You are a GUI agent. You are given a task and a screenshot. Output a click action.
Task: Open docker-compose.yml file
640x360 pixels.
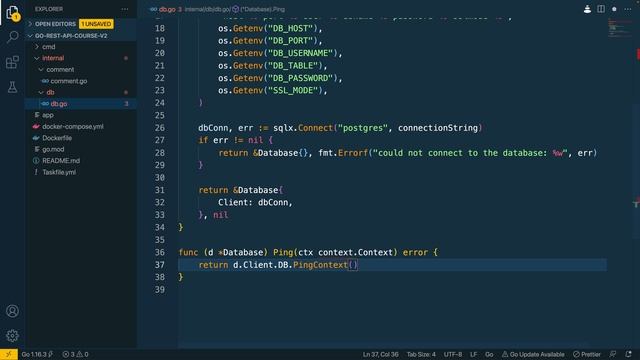point(73,127)
